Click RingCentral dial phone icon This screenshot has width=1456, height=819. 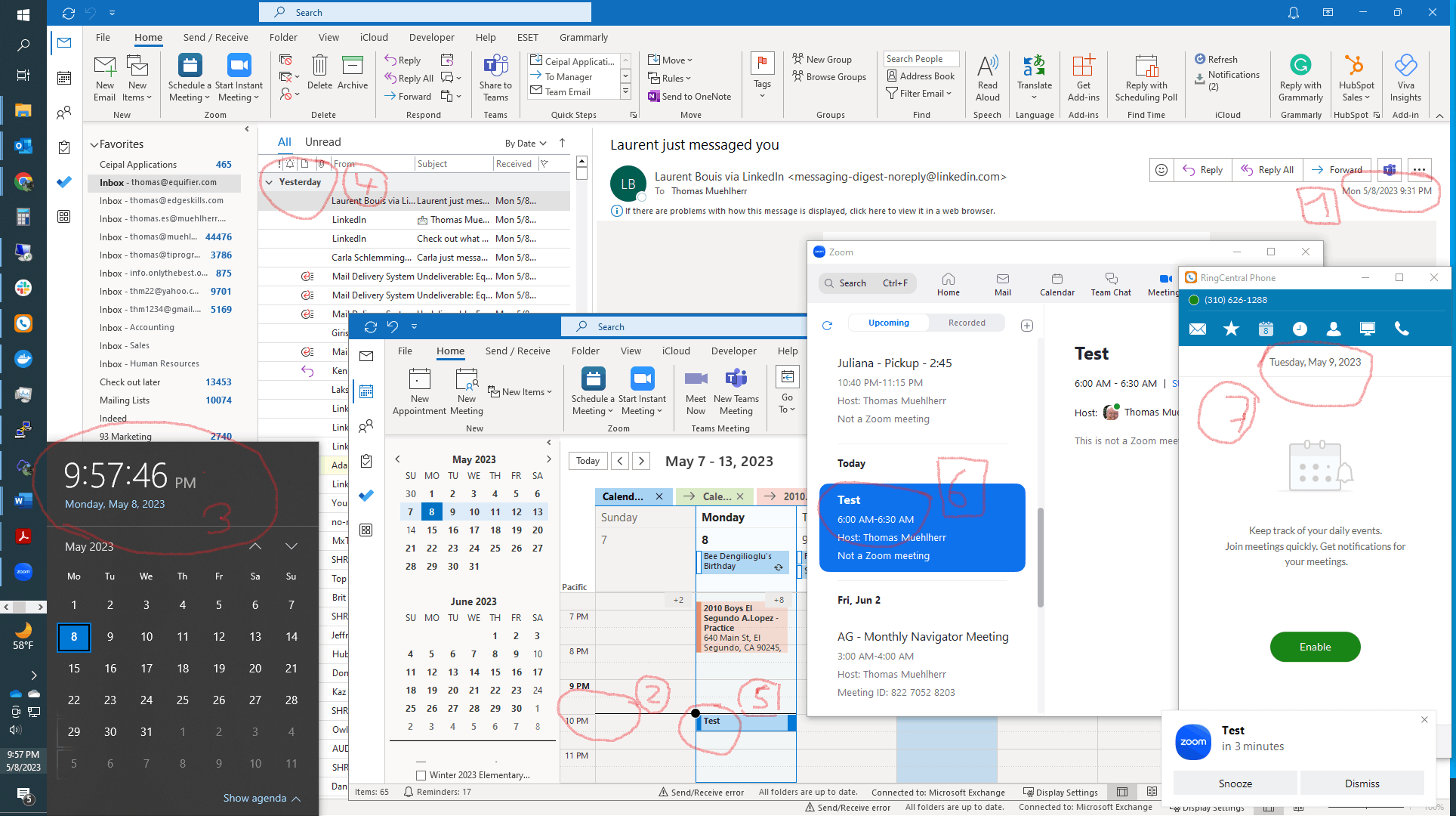tap(1402, 329)
